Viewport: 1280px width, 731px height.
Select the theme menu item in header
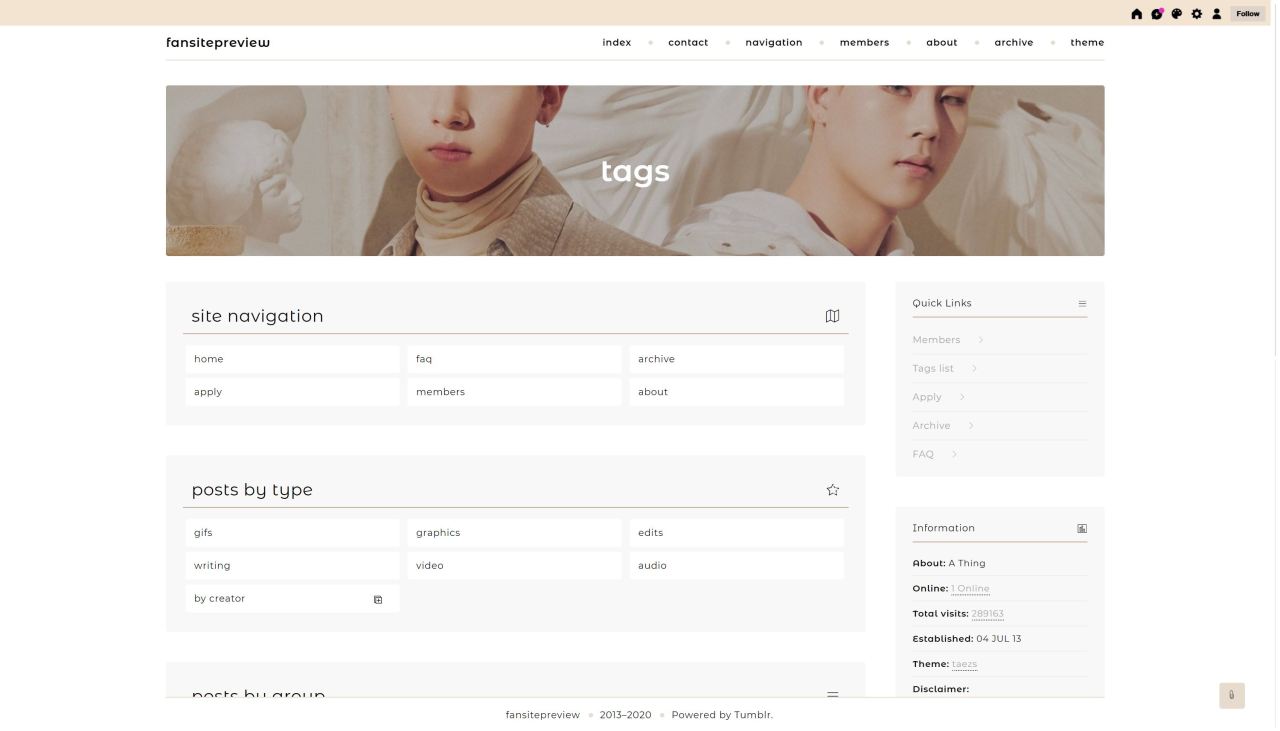point(1087,43)
